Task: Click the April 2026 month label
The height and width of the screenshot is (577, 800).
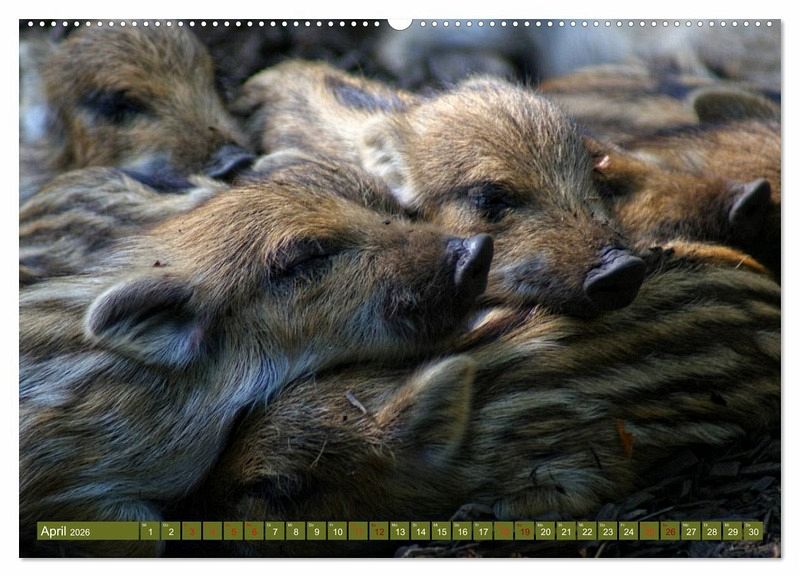Action: point(66,531)
